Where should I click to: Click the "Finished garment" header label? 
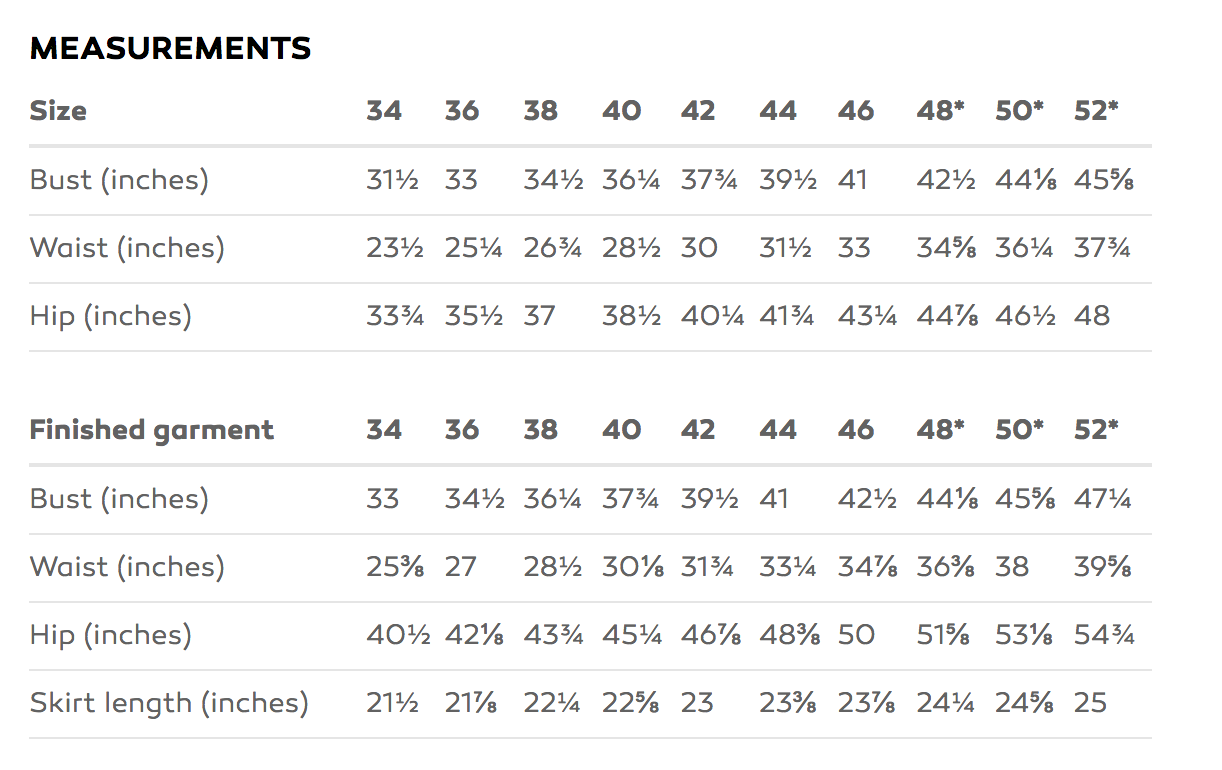click(x=151, y=430)
